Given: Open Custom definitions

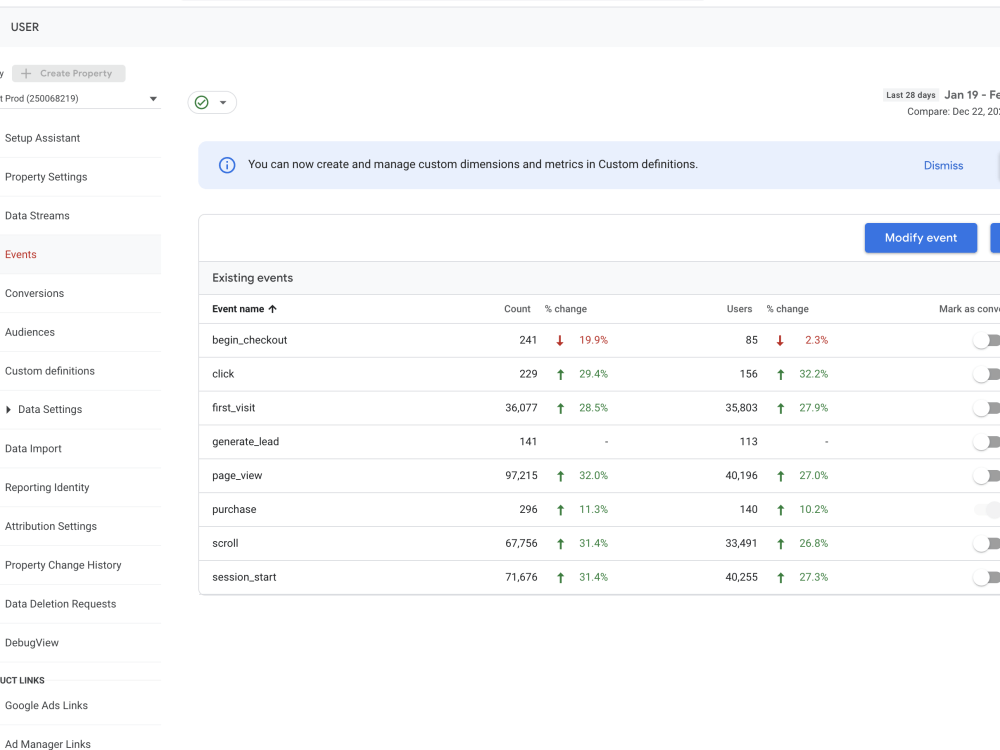Looking at the screenshot, I should coord(51,371).
